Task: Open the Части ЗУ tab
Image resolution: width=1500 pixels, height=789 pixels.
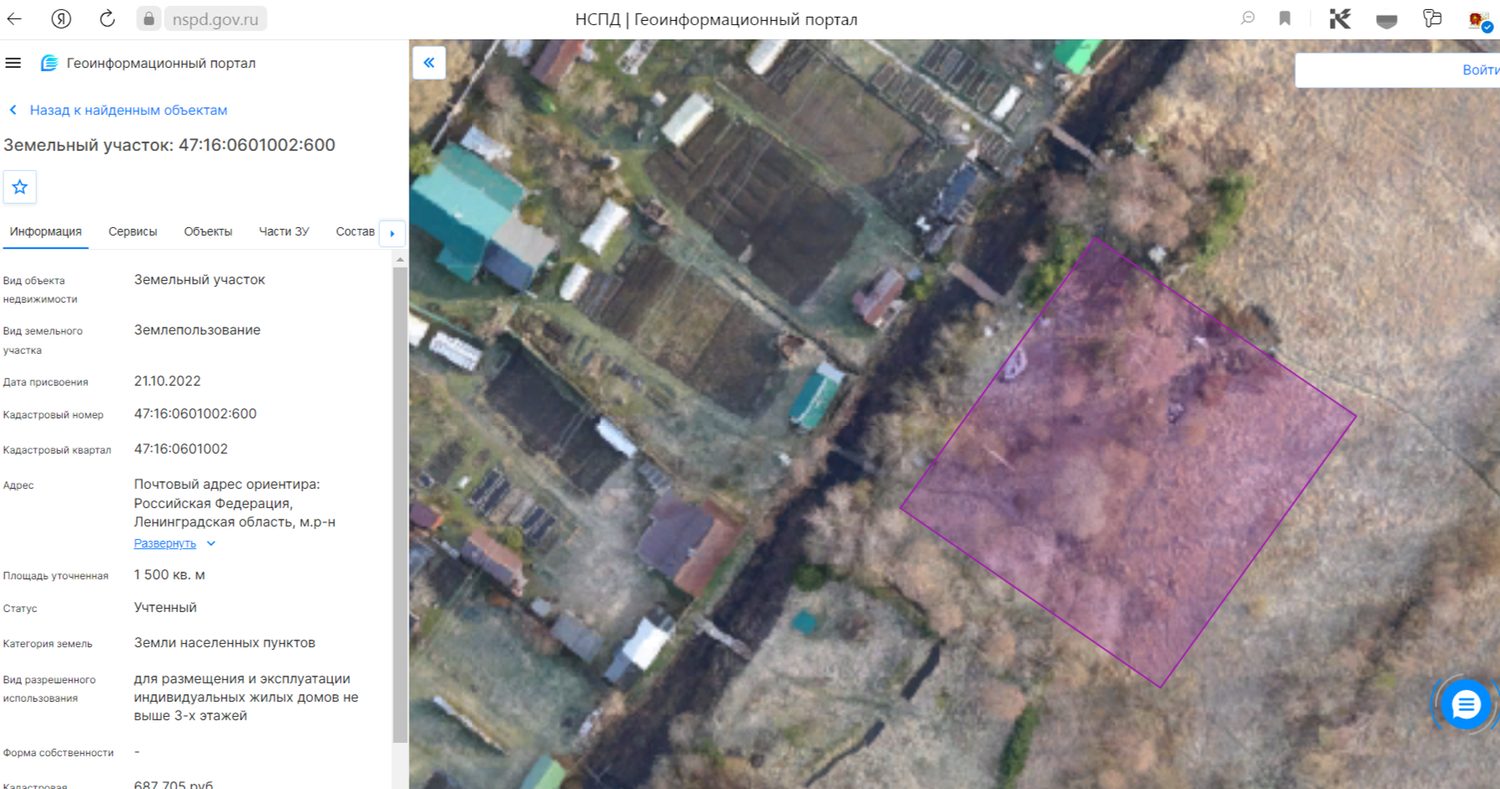Action: 284,232
